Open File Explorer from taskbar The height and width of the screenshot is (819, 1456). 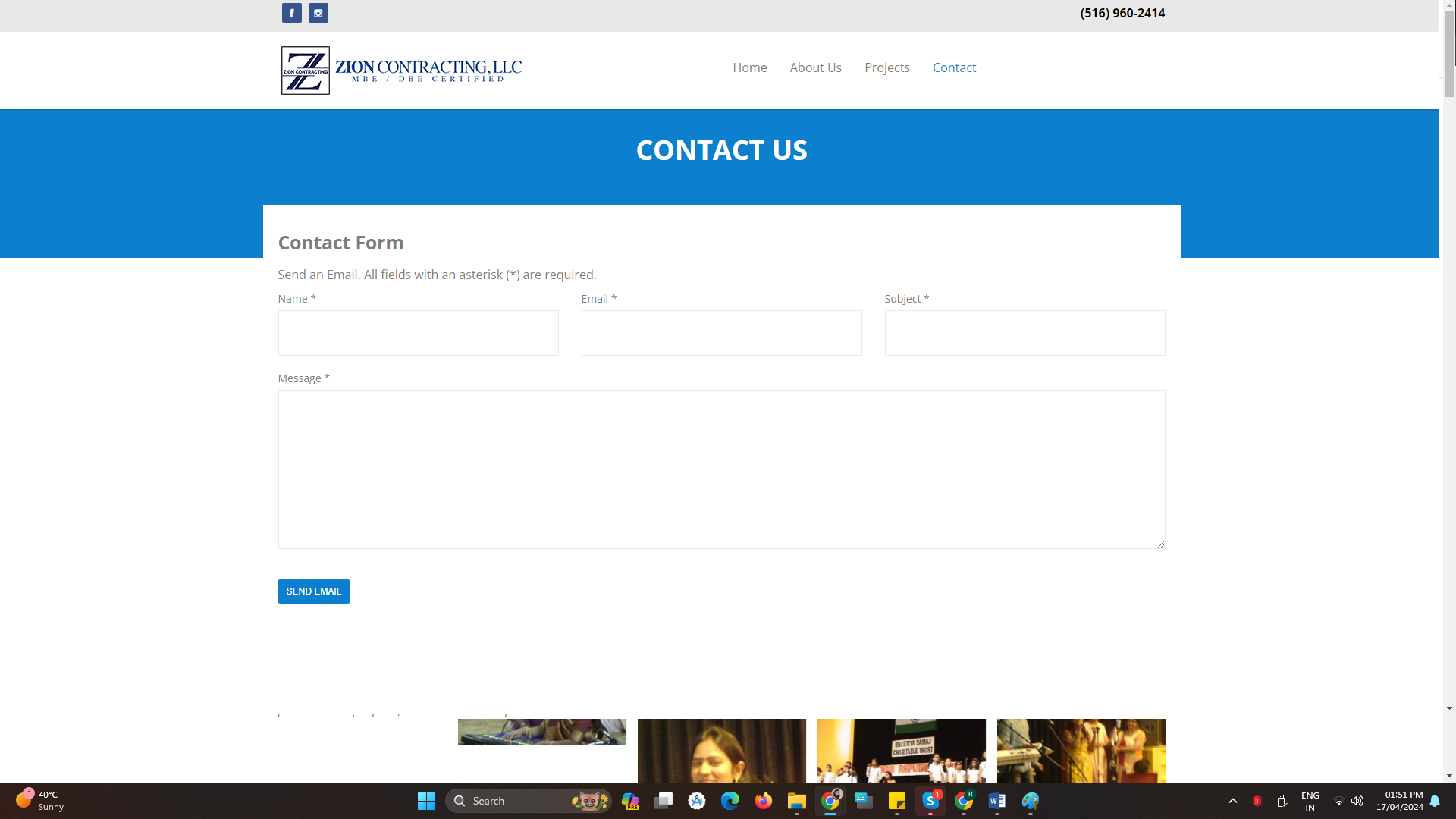click(796, 801)
